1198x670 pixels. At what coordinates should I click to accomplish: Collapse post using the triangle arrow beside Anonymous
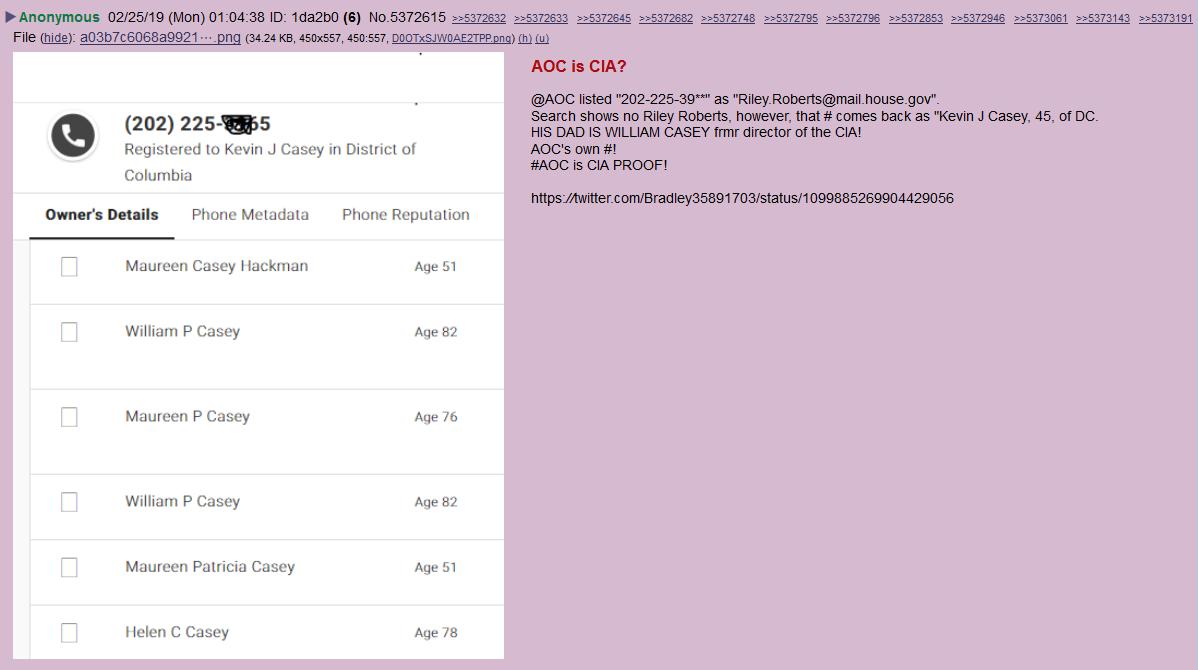point(10,17)
